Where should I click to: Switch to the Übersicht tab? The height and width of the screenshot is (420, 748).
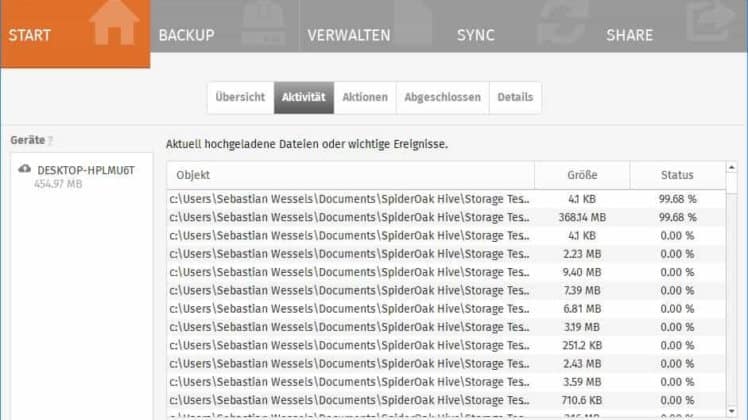[x=240, y=97]
